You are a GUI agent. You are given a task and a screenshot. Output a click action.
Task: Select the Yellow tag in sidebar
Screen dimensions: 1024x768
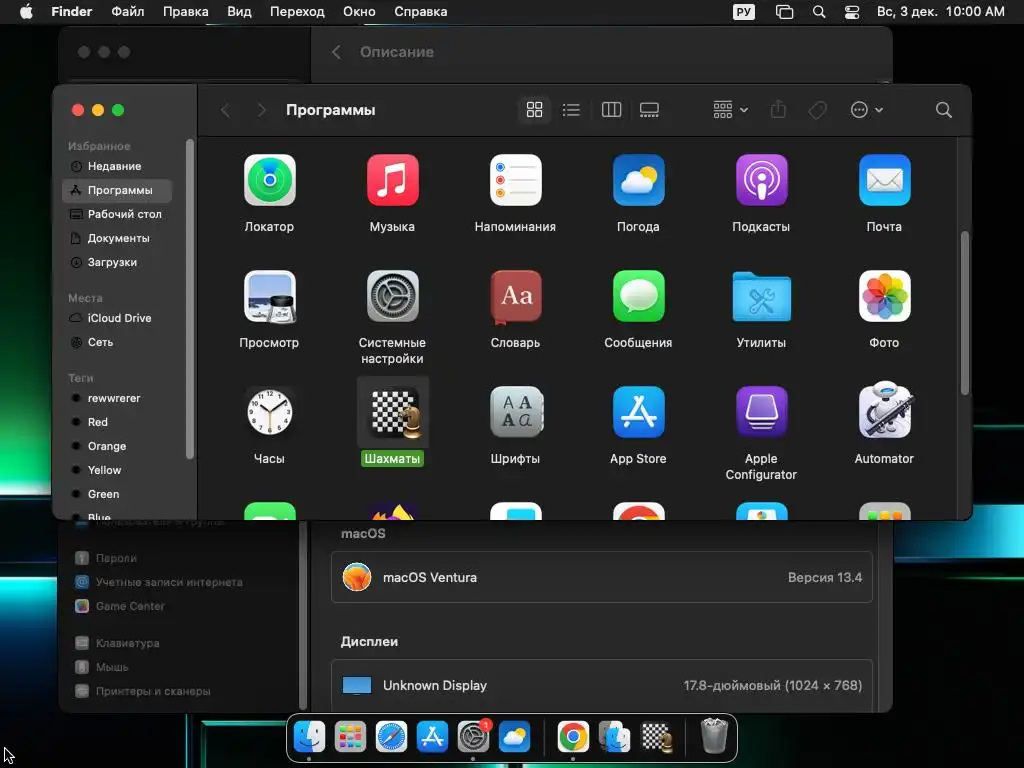pos(117,470)
